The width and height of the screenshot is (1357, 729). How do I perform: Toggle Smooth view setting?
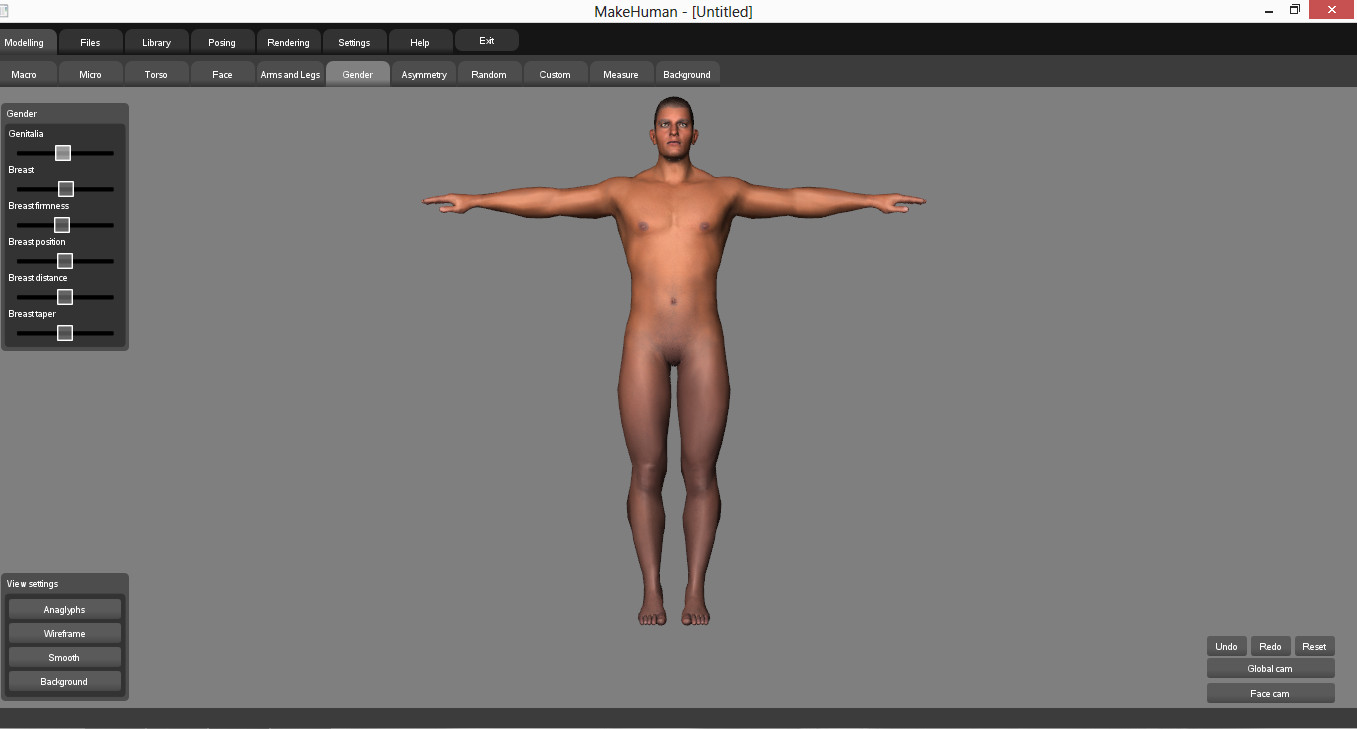click(x=64, y=657)
